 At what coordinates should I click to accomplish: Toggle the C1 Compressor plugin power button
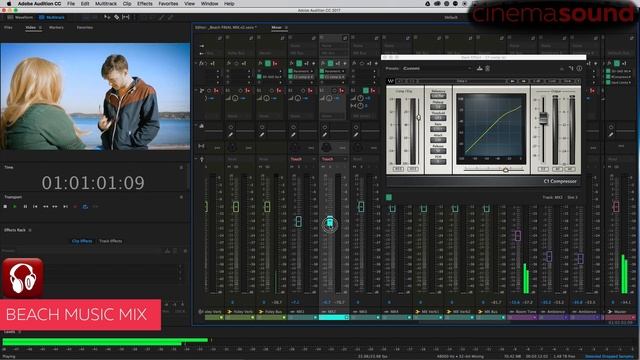[389, 197]
